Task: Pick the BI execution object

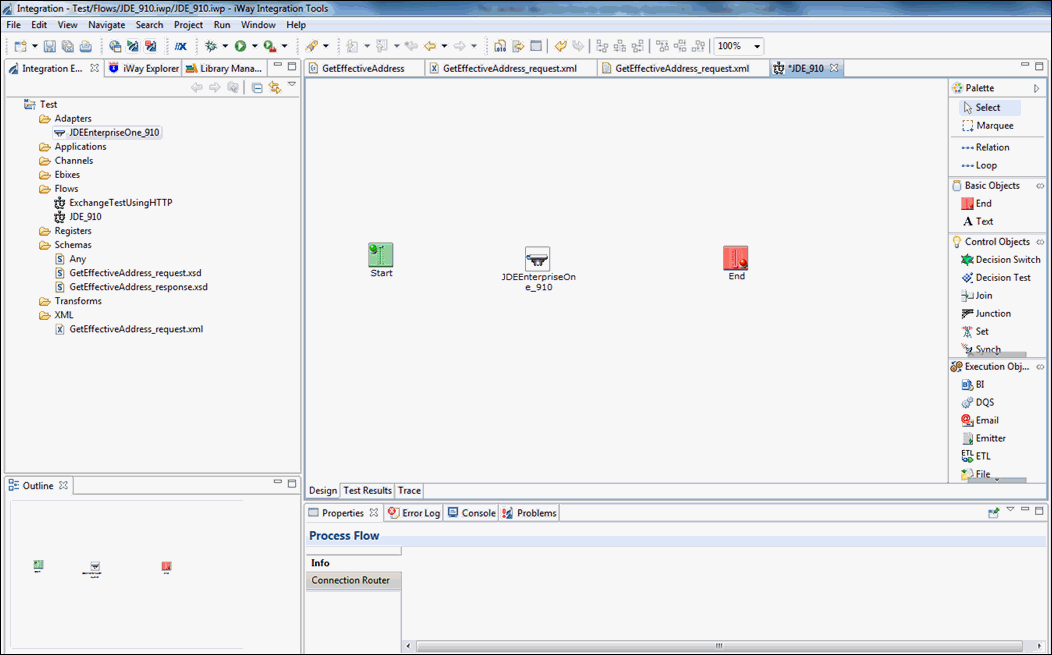Action: point(973,385)
